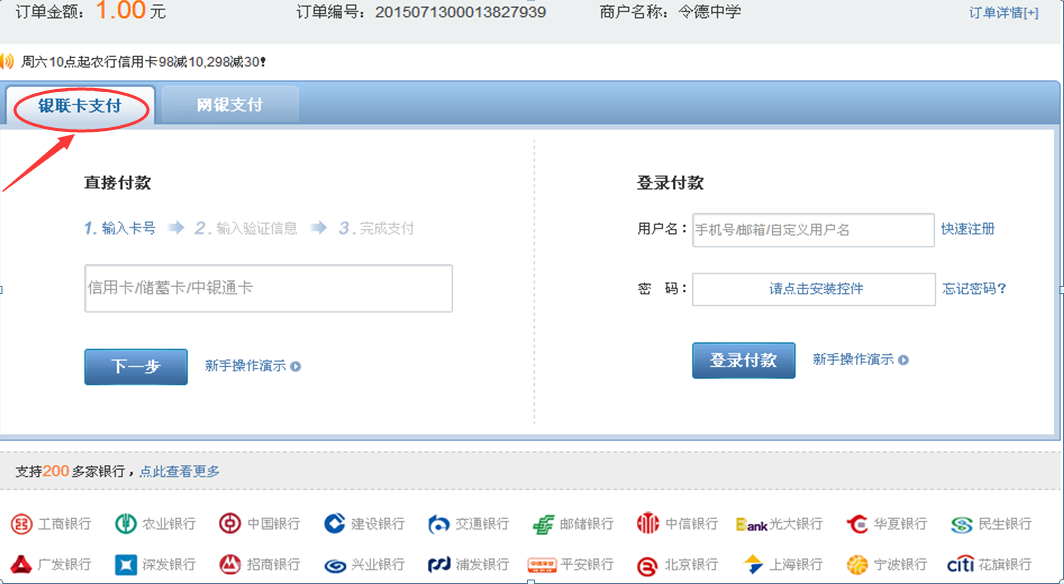
Task: Focus the card number input field
Action: [269, 288]
